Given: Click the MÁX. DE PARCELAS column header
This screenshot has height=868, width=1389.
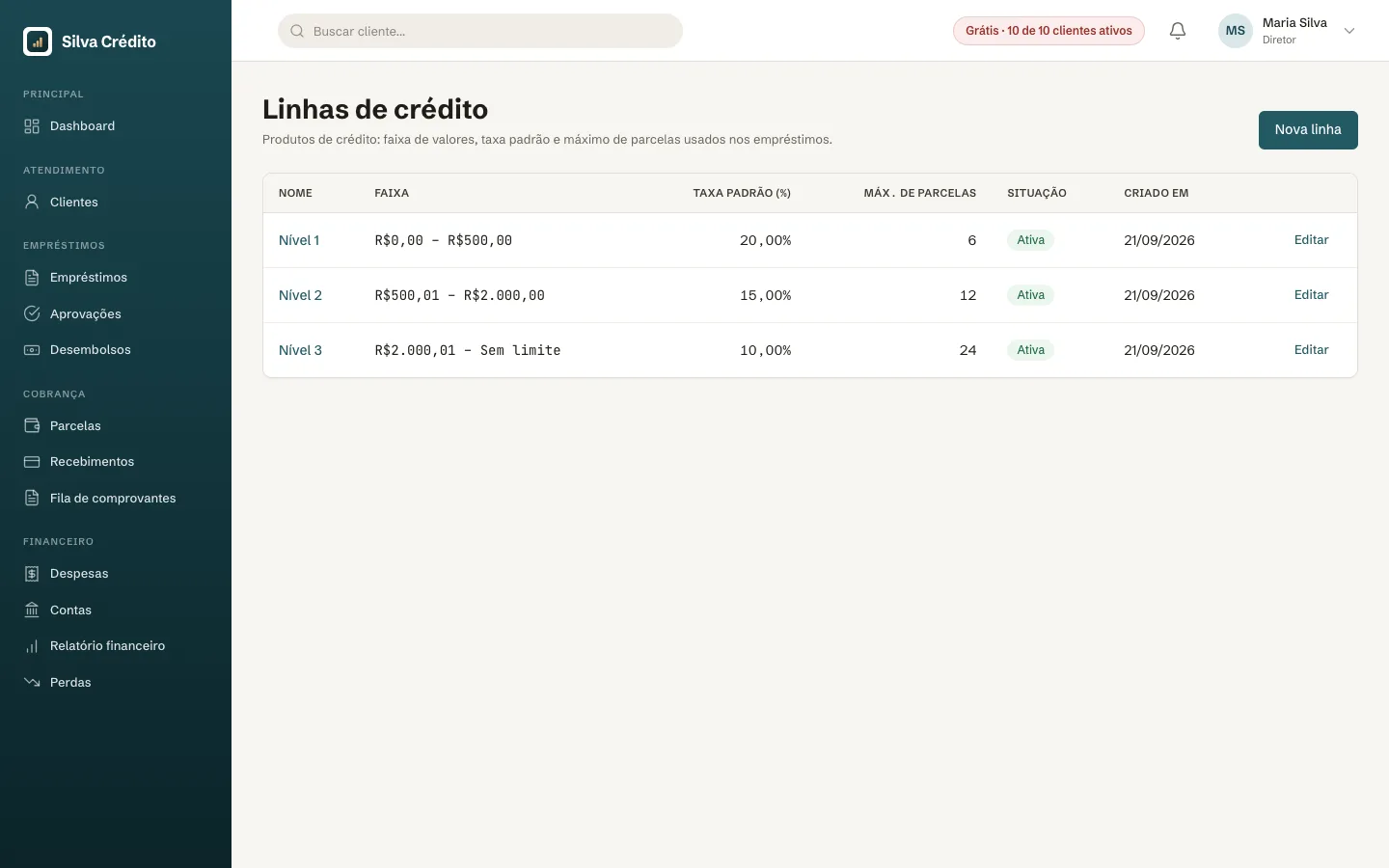Looking at the screenshot, I should (920, 193).
